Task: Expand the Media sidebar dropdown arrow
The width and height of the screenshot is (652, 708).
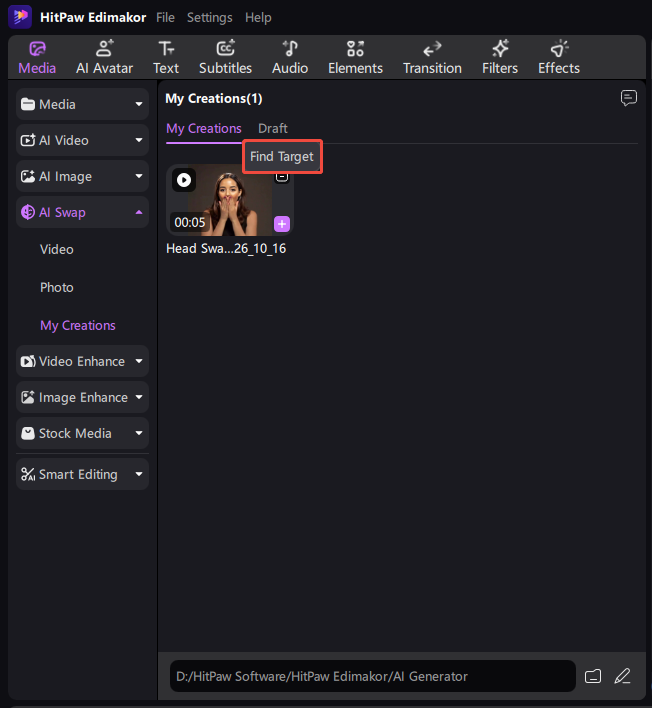Action: (139, 104)
